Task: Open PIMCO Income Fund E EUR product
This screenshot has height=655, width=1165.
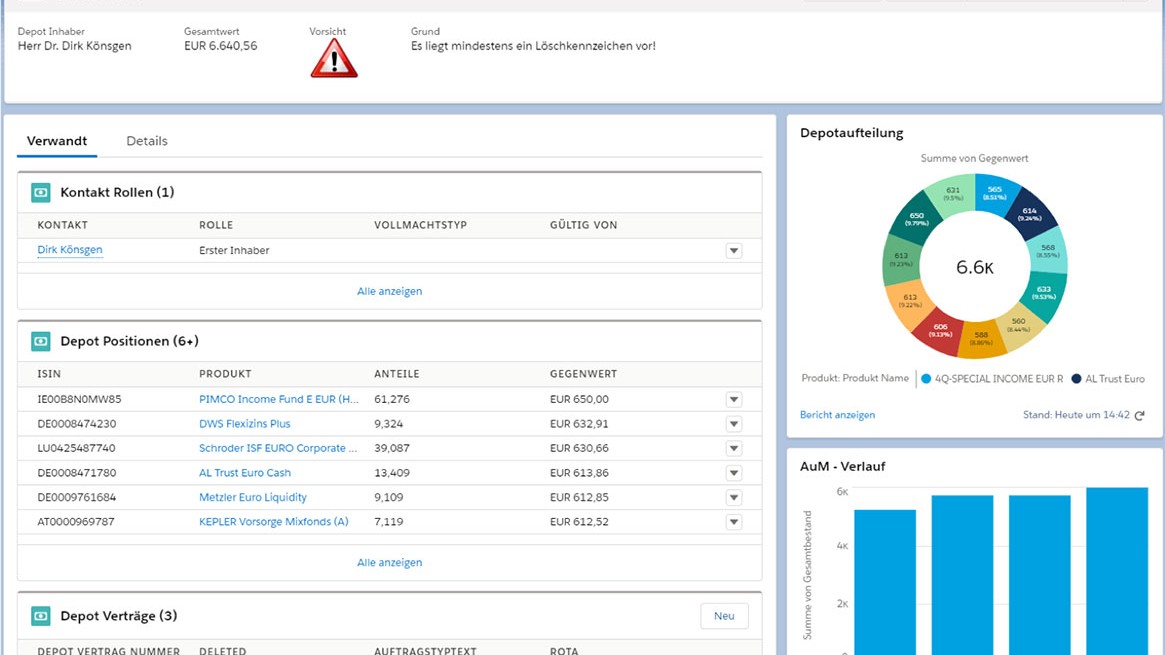Action: coord(279,399)
